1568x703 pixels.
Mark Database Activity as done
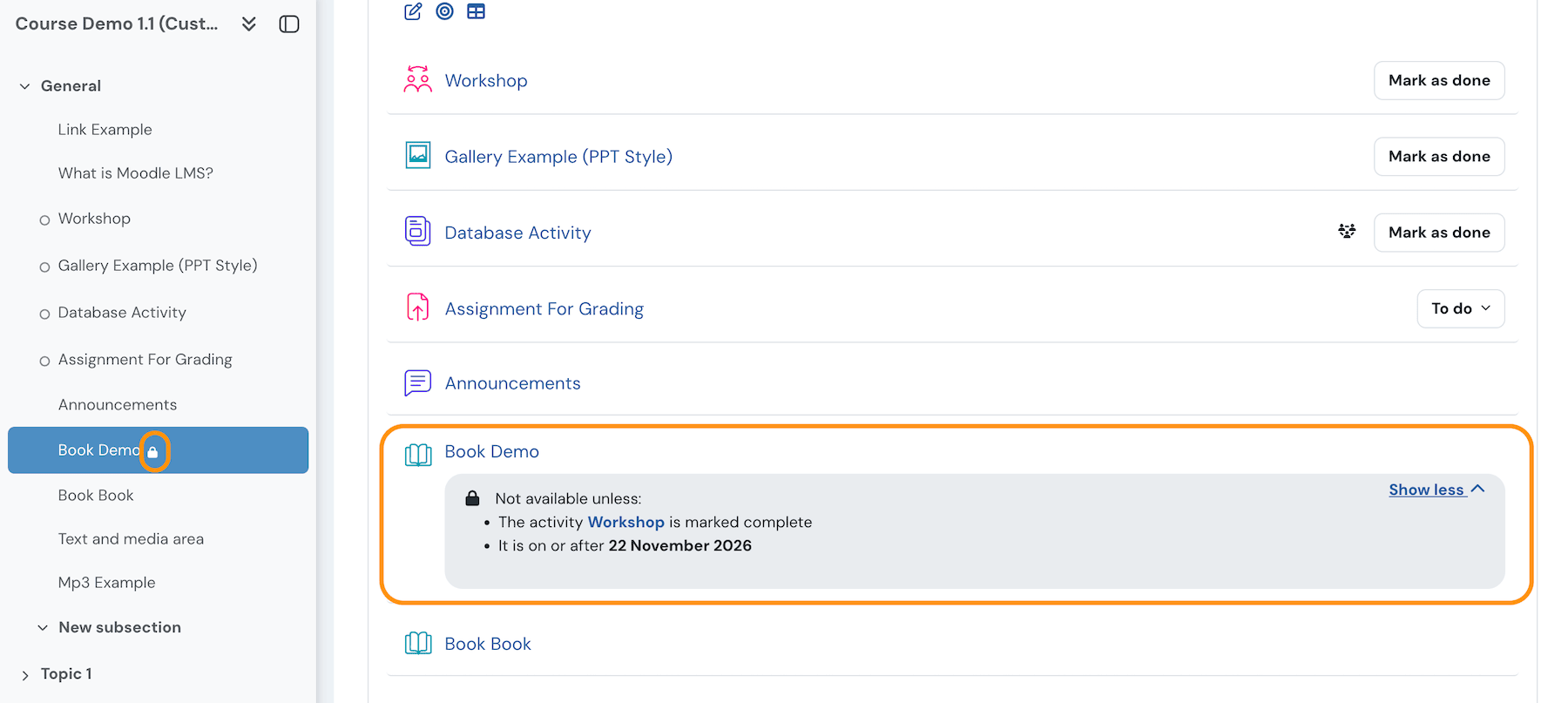coord(1438,233)
